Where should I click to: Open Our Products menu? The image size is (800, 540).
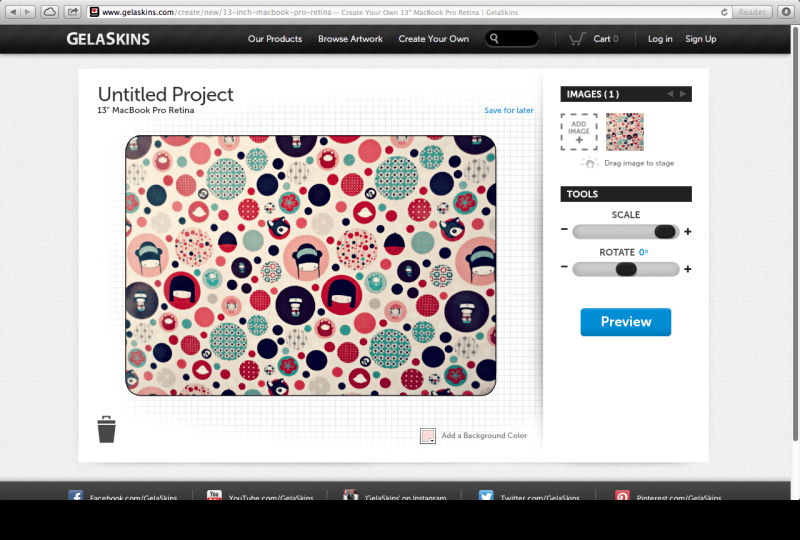point(274,39)
